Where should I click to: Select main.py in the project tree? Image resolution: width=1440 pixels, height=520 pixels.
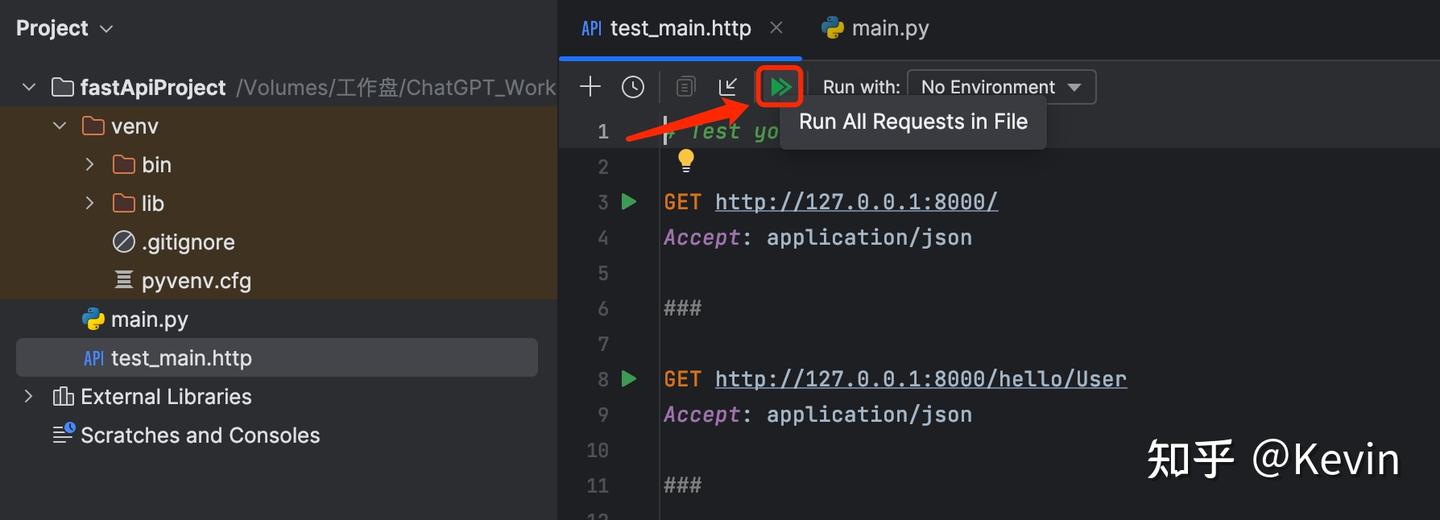point(149,320)
